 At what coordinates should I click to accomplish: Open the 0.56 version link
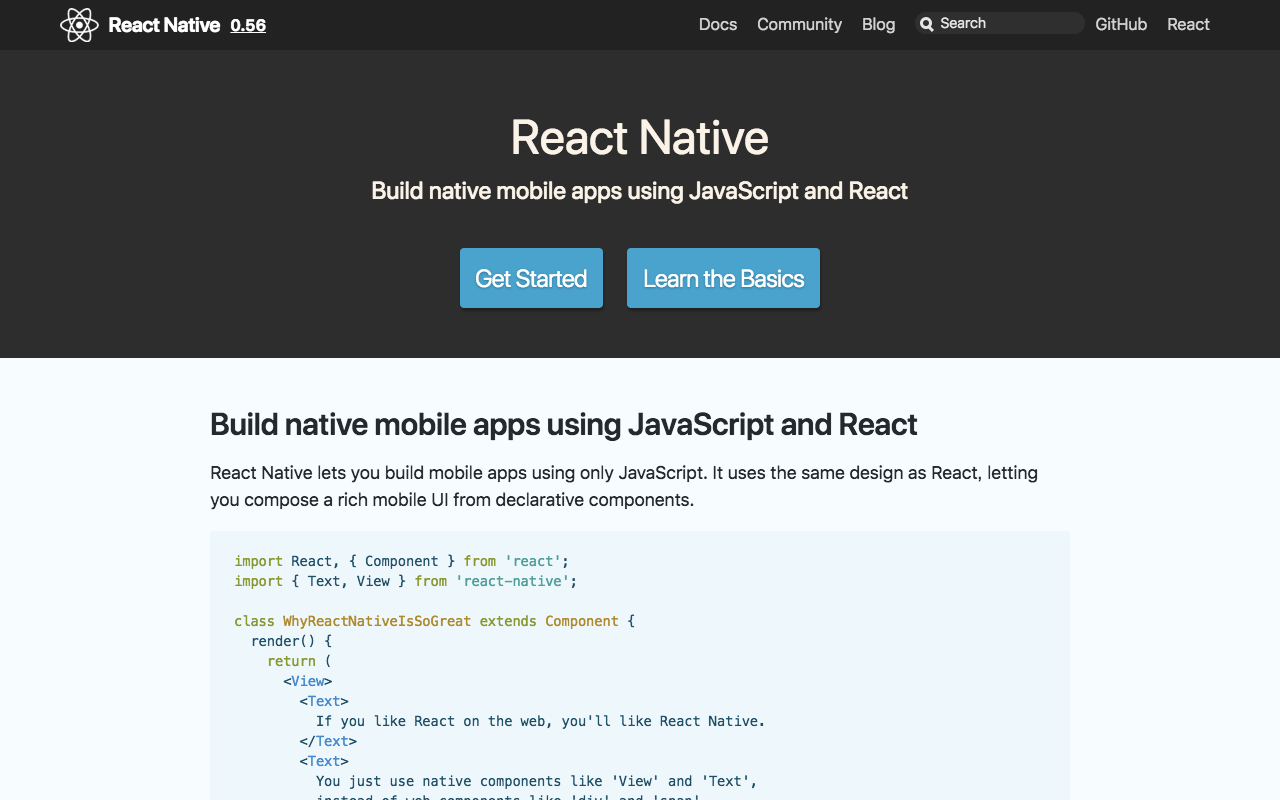pos(248,25)
